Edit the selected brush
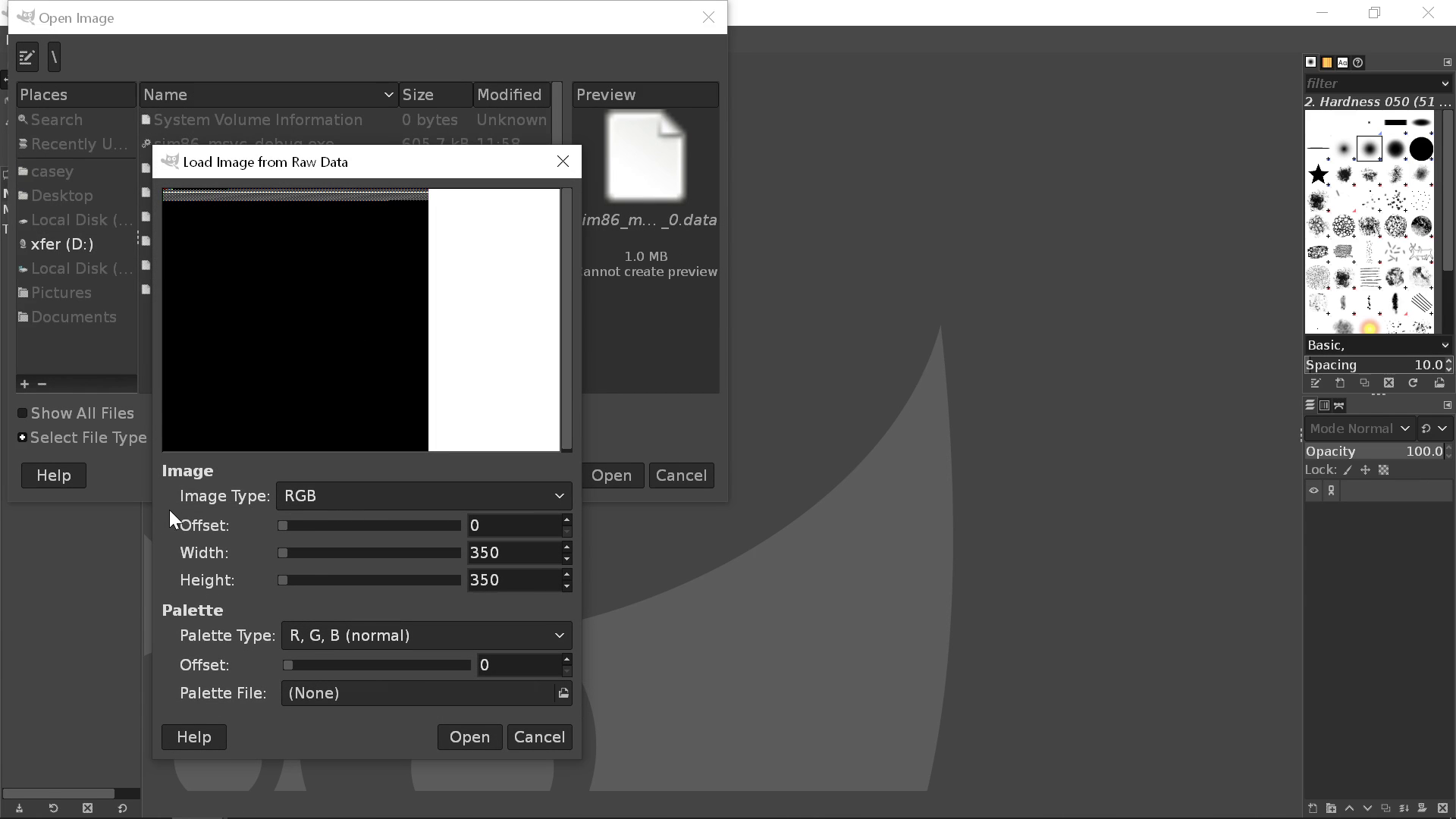 tap(1315, 383)
